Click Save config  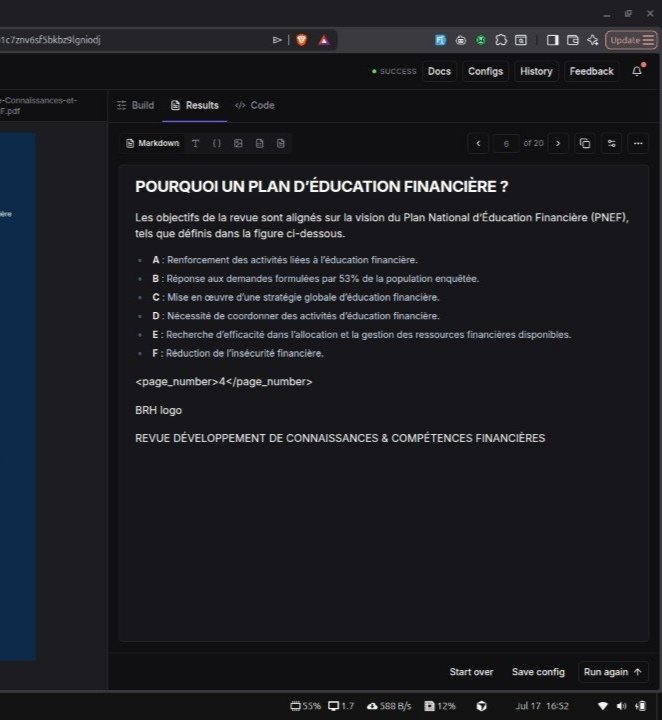(x=538, y=672)
